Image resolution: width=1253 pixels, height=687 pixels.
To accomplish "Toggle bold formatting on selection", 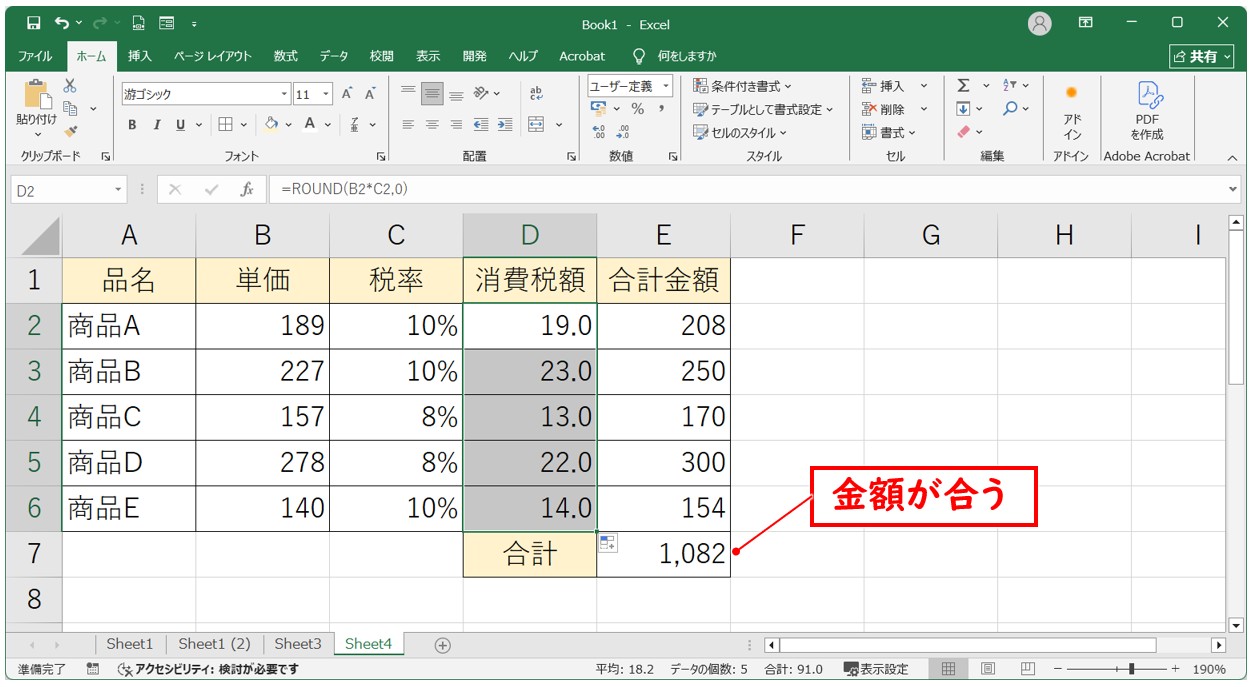I will click(x=131, y=125).
